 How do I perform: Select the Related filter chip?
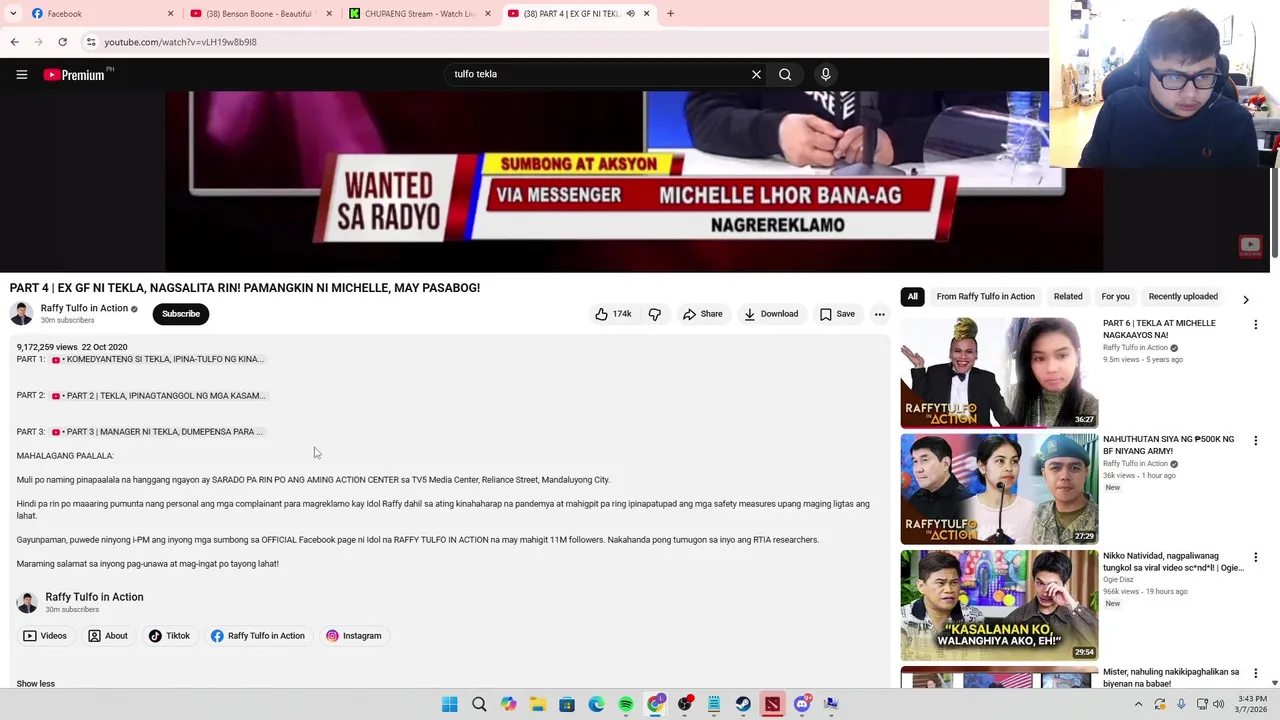coord(1067,297)
